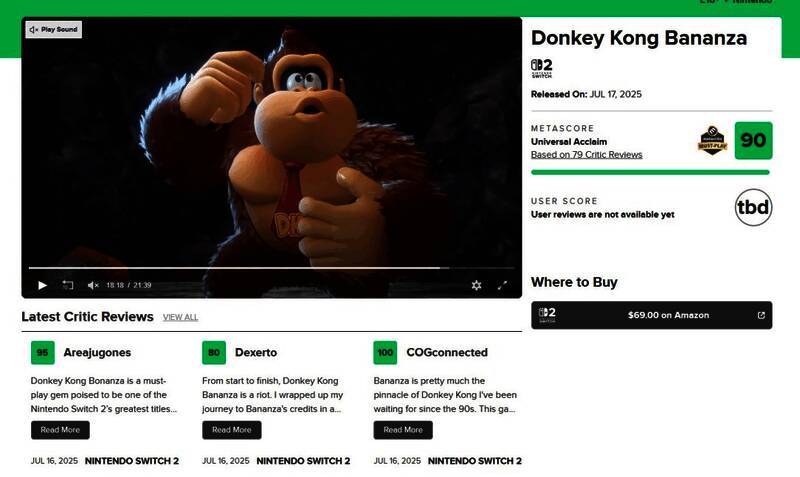Click the loop icon next to play

click(68, 285)
